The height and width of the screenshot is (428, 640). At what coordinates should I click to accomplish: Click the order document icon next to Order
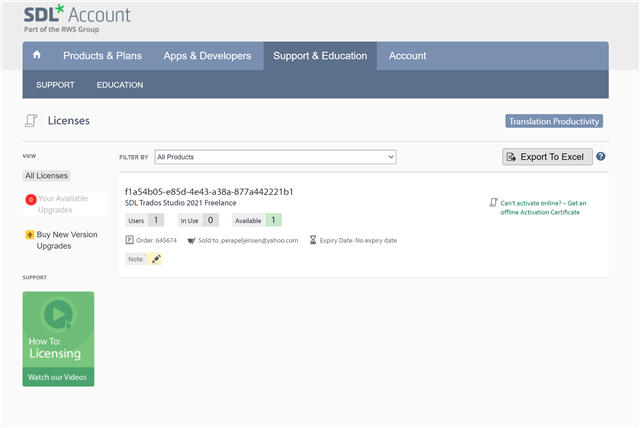tap(129, 240)
